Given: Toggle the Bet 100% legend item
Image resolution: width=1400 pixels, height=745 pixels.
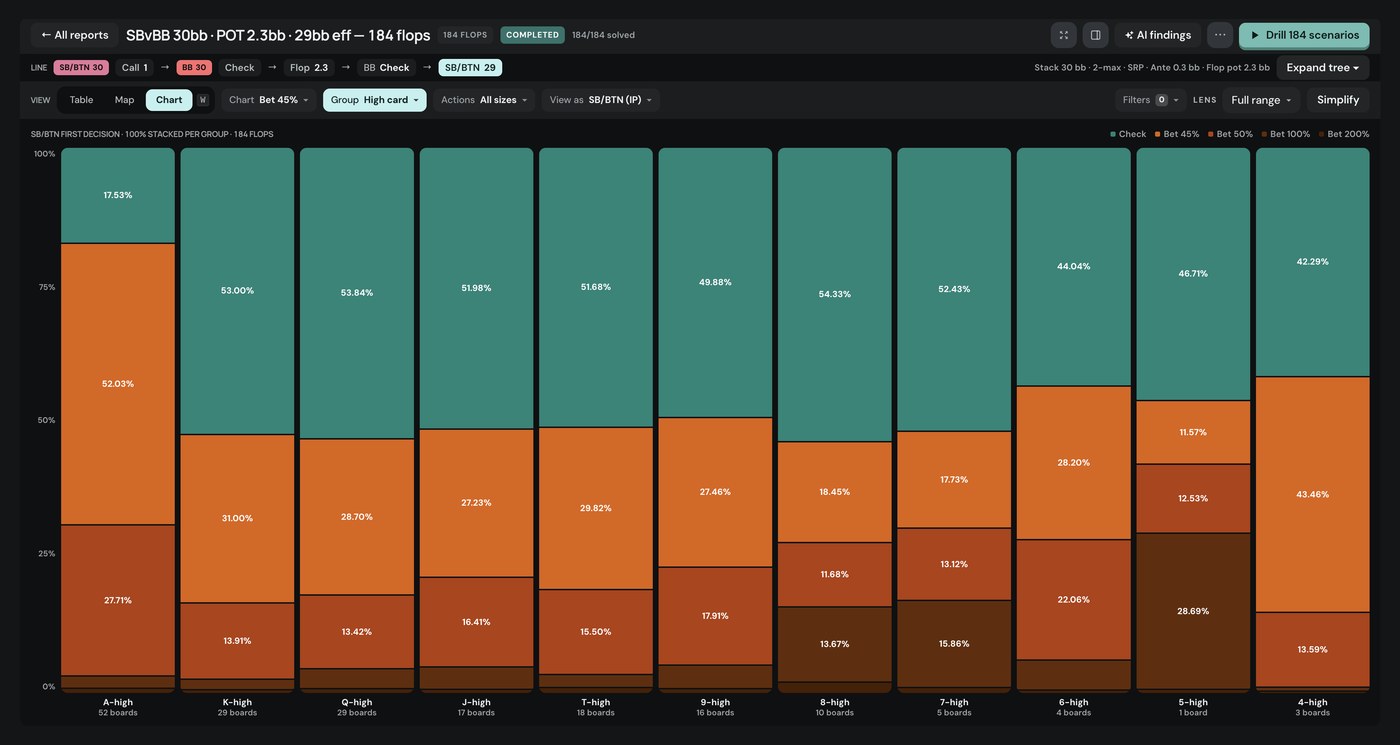Looking at the screenshot, I should coord(1286,134).
